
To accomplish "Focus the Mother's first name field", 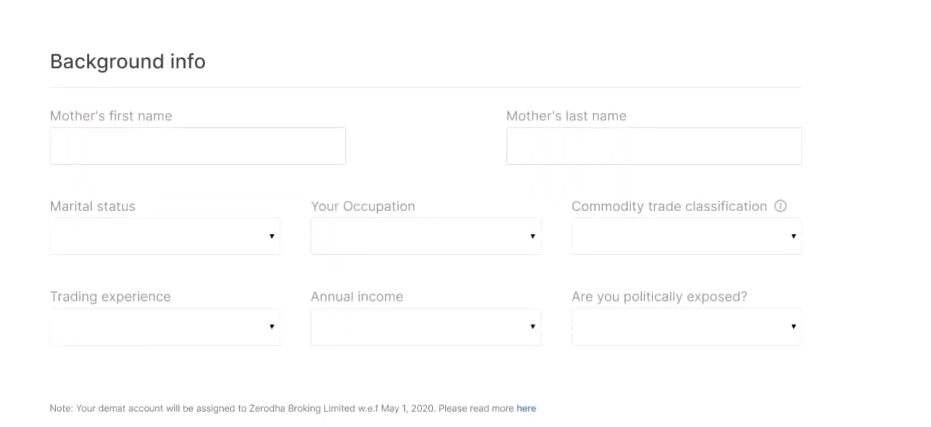I will click(198, 146).
